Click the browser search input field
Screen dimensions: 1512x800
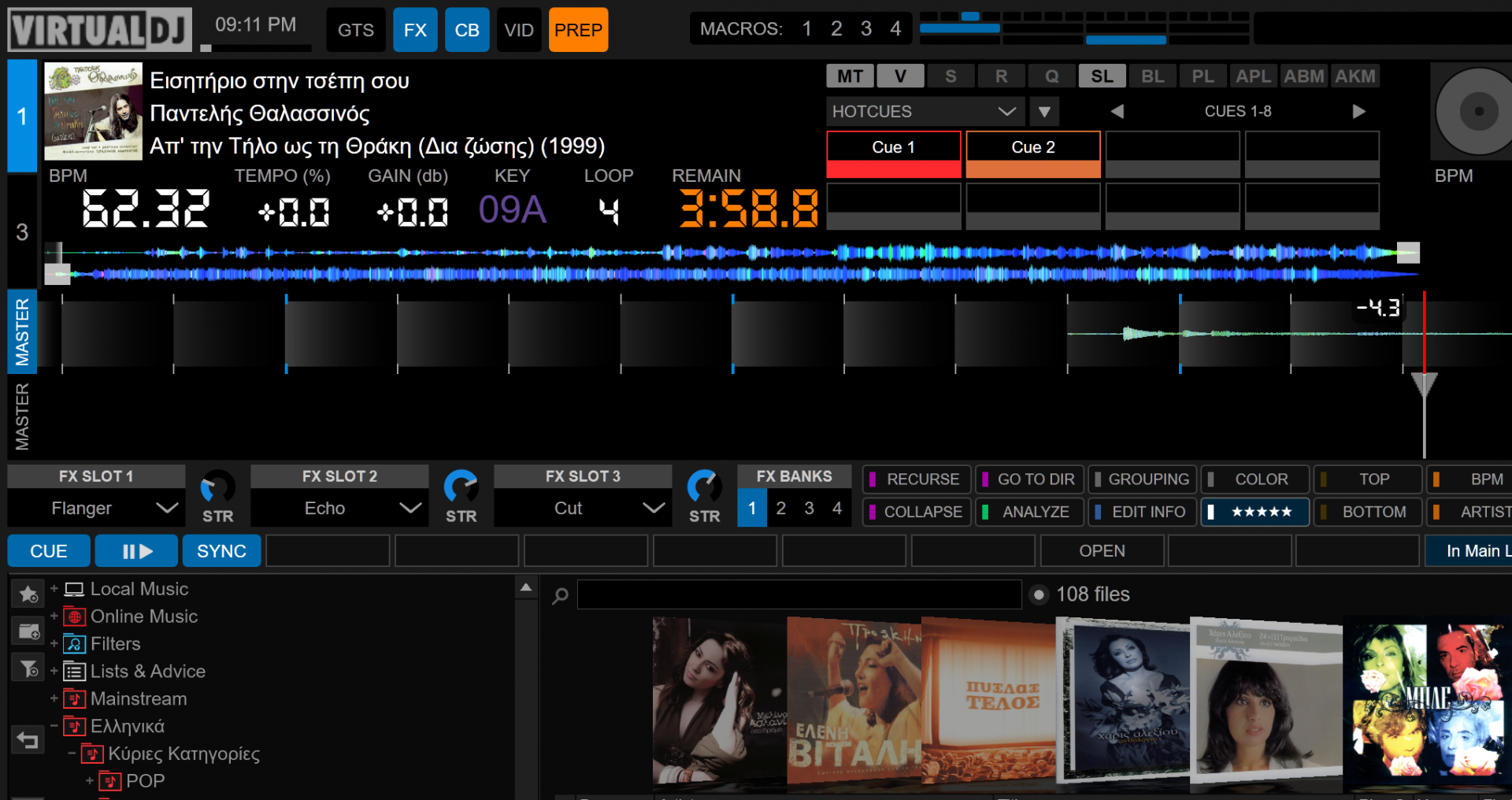[x=799, y=594]
